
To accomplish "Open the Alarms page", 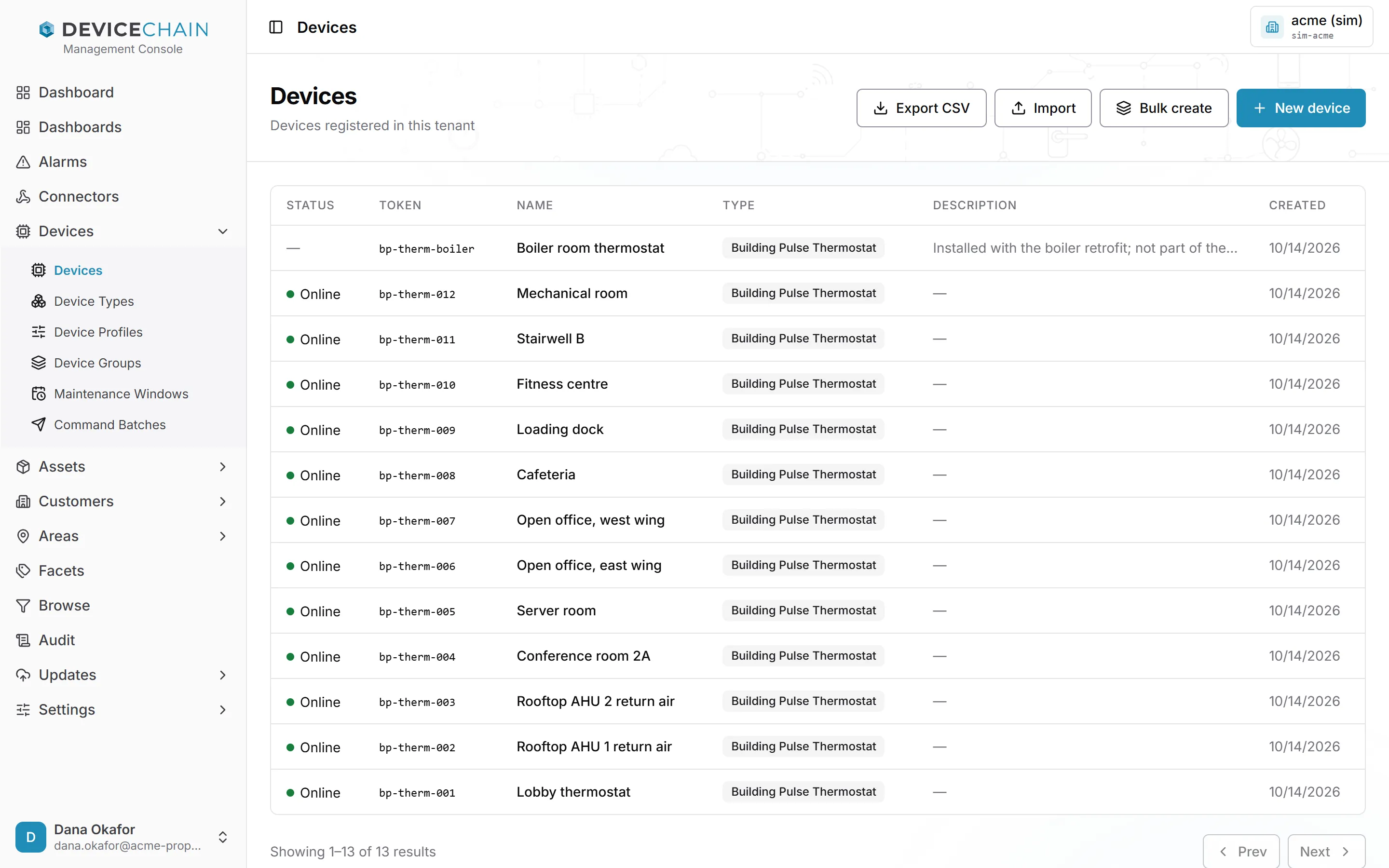I will pos(63,162).
